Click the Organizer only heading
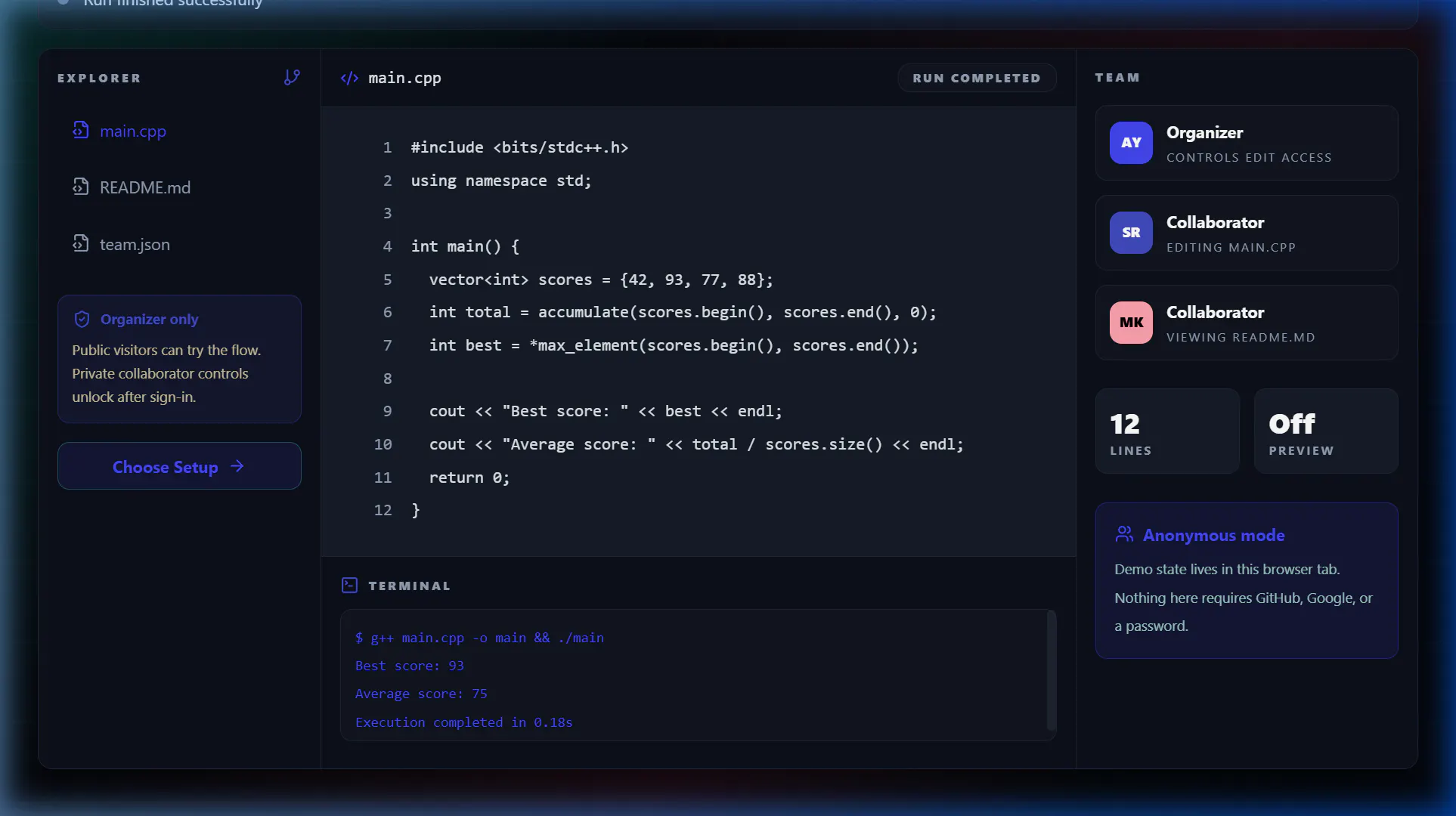The height and width of the screenshot is (816, 1456). 149,319
